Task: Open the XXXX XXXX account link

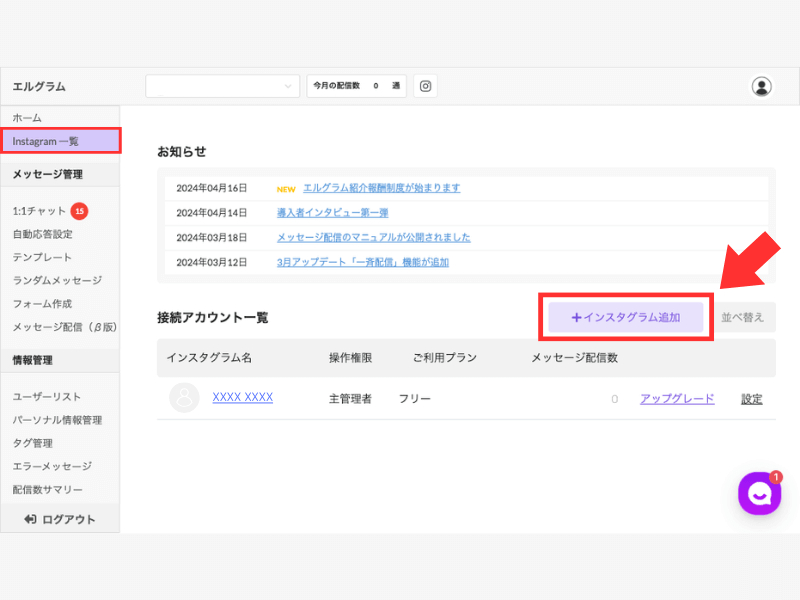Action: pos(243,397)
